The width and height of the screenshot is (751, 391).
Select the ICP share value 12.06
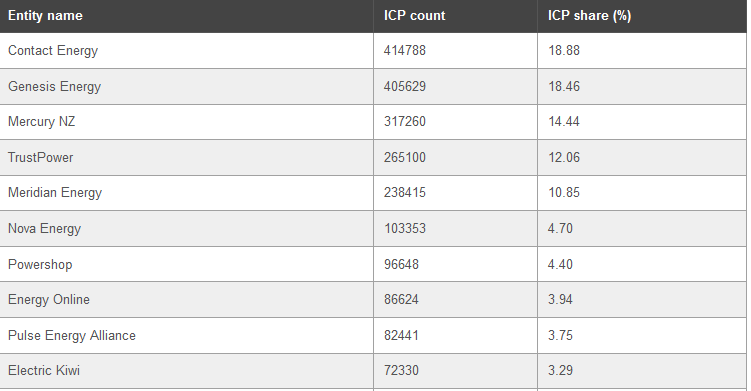click(x=564, y=157)
